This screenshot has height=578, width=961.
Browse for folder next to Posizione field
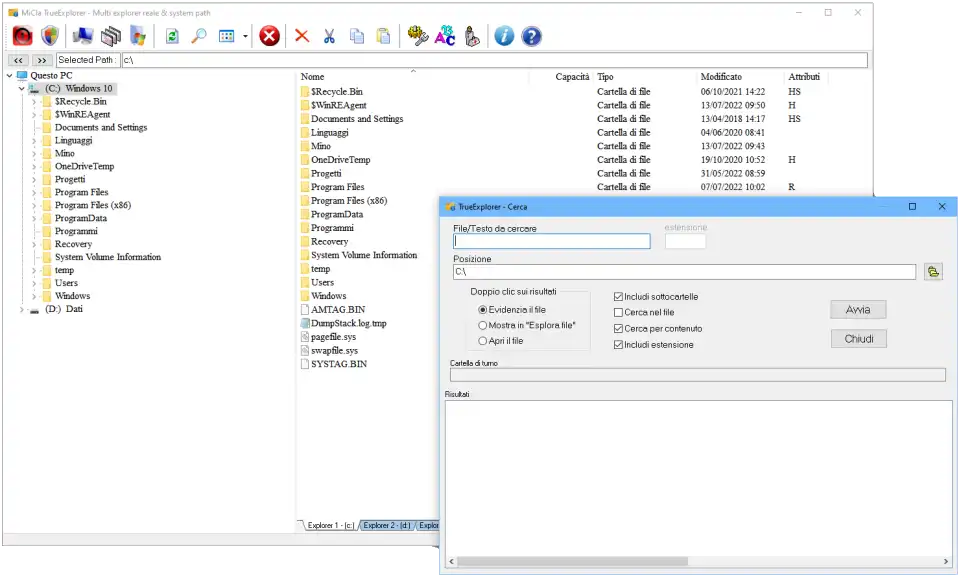[x=933, y=272]
